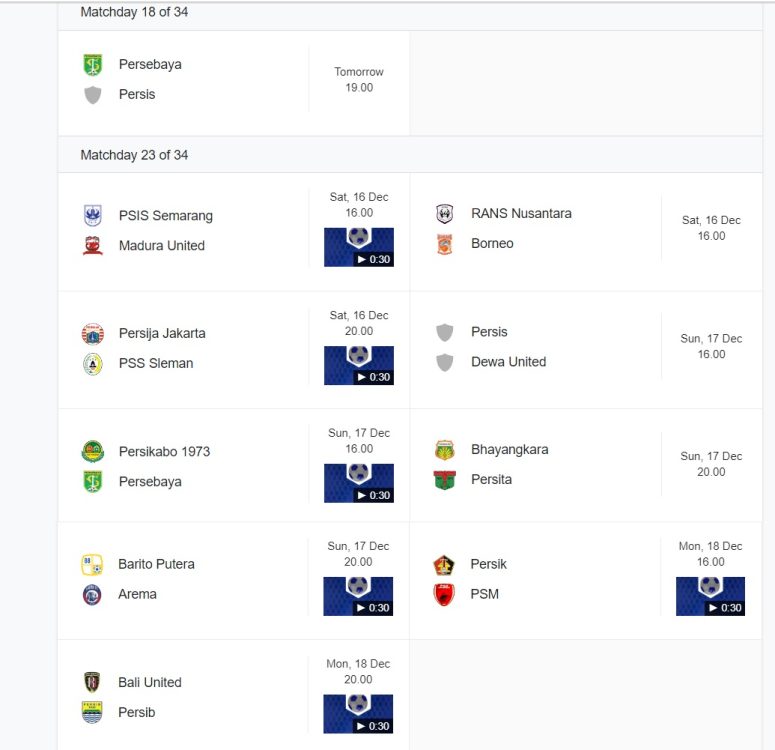Click the Madura United club logo
The height and width of the screenshot is (750, 775).
pyautogui.click(x=92, y=245)
